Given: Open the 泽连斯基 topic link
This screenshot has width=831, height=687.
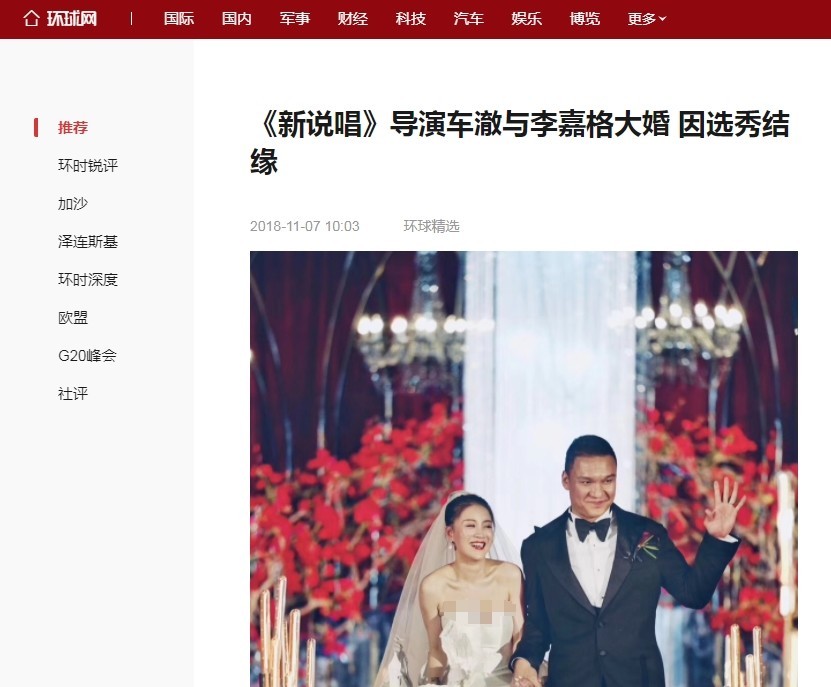Looking at the screenshot, I should [88, 242].
